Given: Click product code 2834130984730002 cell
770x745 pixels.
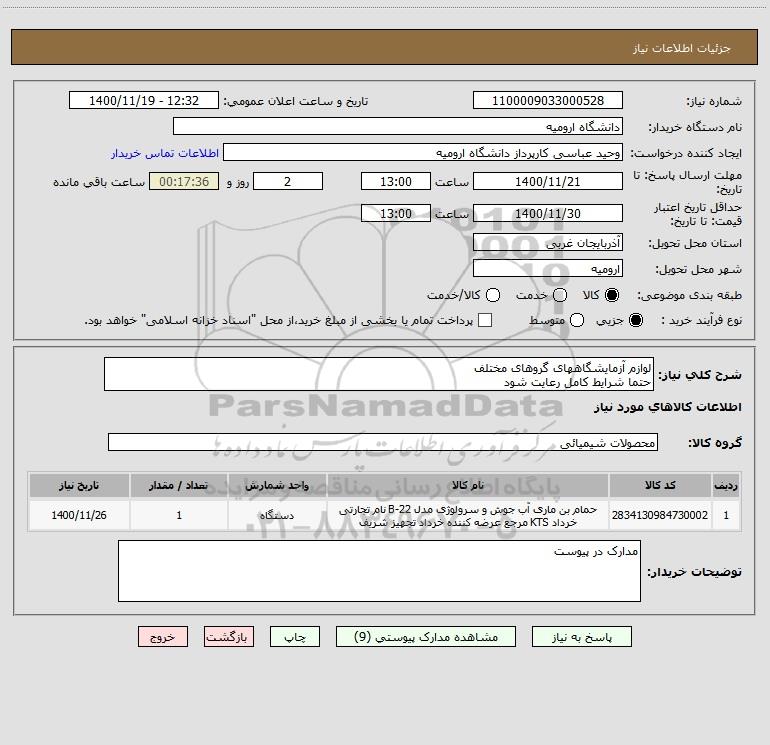Looking at the screenshot, I should pos(660,515).
